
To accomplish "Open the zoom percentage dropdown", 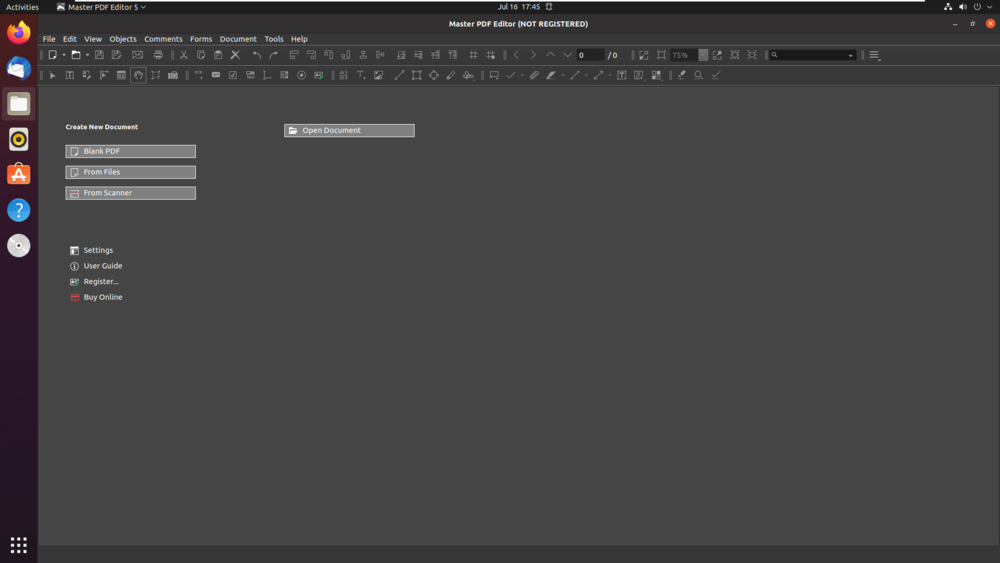I will pos(703,55).
